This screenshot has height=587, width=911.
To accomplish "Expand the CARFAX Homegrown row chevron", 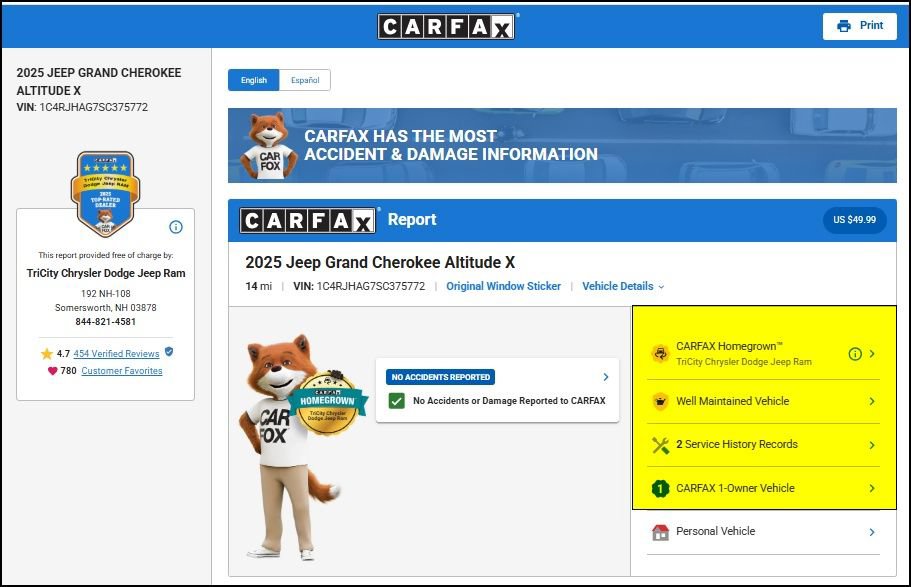I will click(872, 353).
